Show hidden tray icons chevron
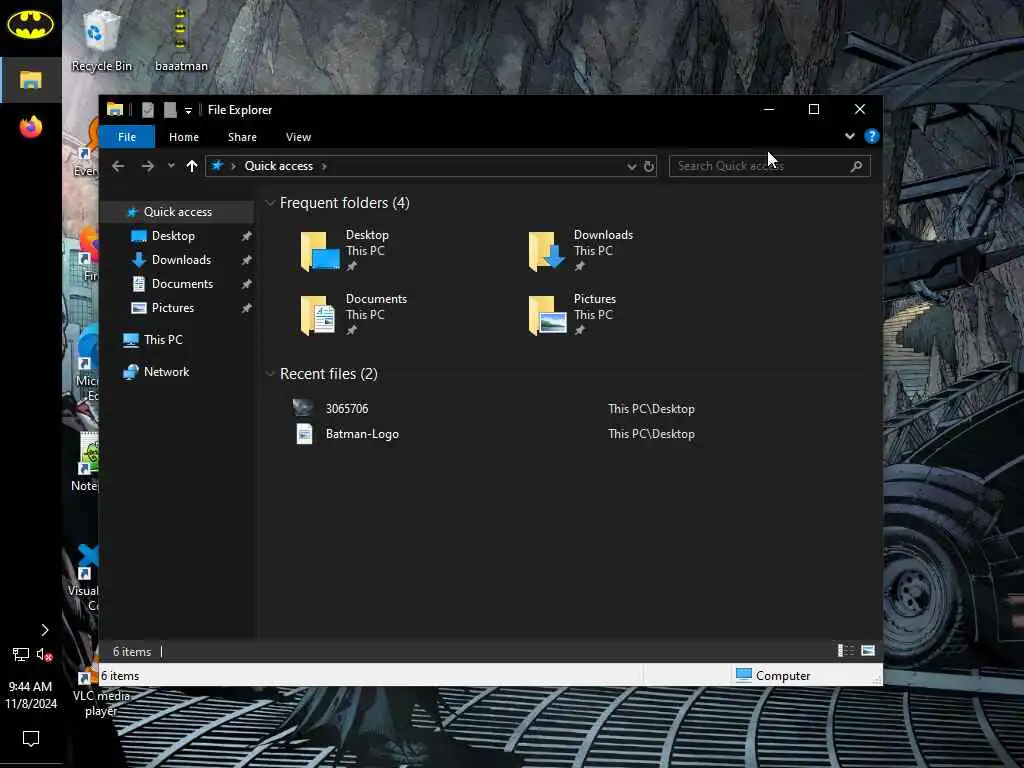The image size is (1024, 768). pos(44,630)
